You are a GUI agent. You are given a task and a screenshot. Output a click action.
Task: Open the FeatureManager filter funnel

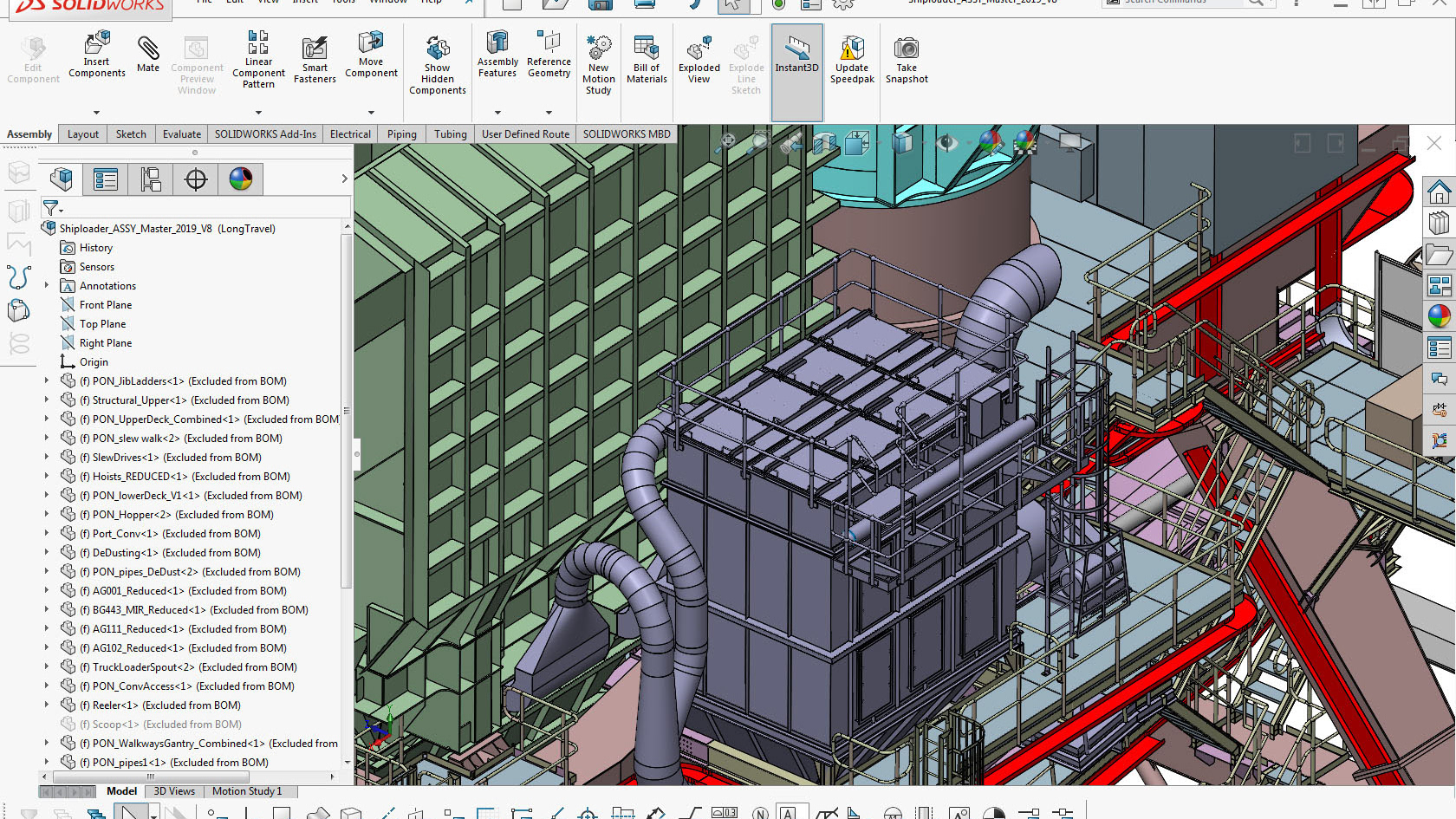(51, 208)
